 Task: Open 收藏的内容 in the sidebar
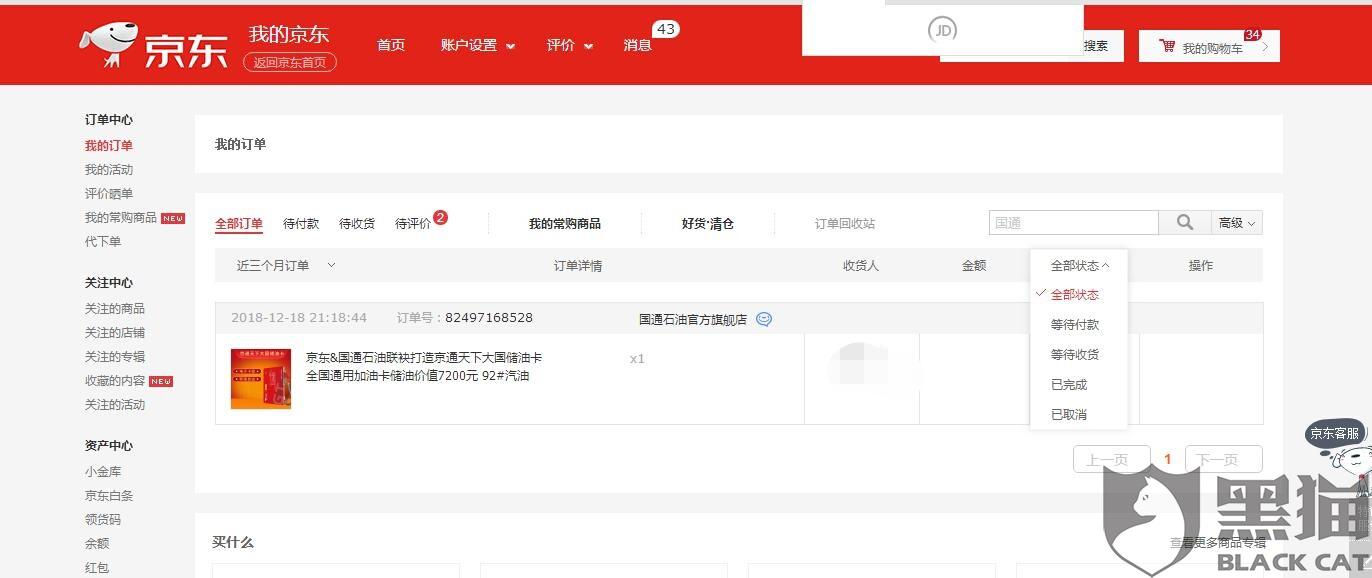pos(115,380)
